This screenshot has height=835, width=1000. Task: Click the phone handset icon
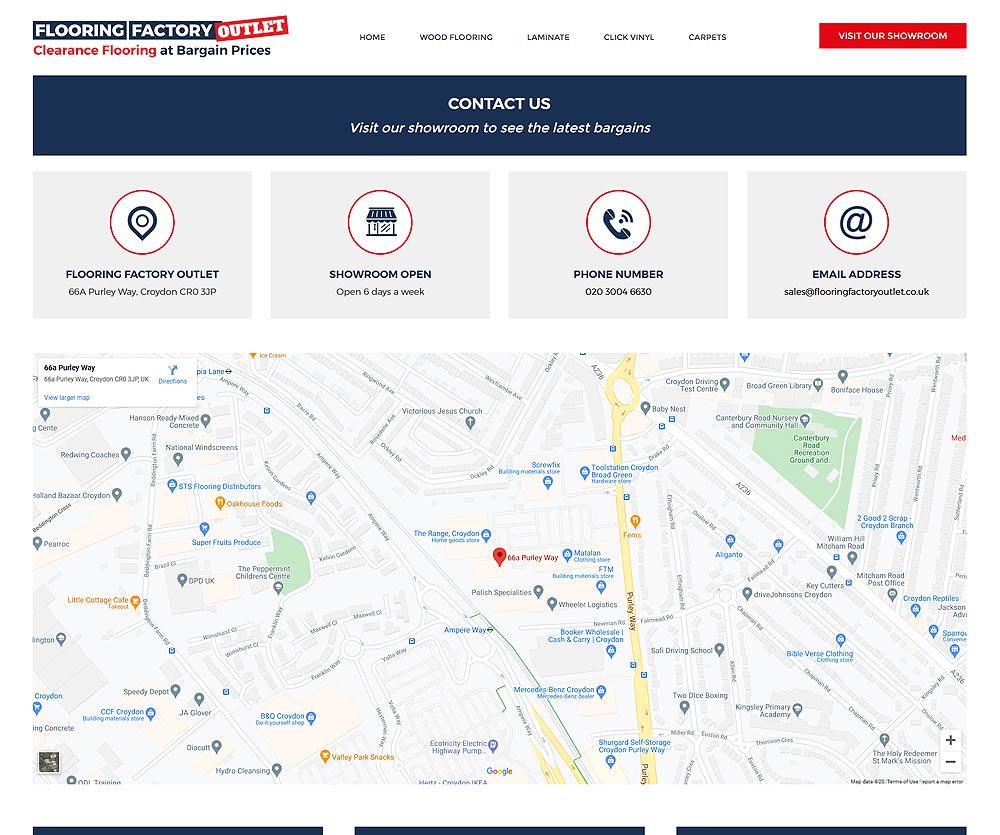coord(618,222)
